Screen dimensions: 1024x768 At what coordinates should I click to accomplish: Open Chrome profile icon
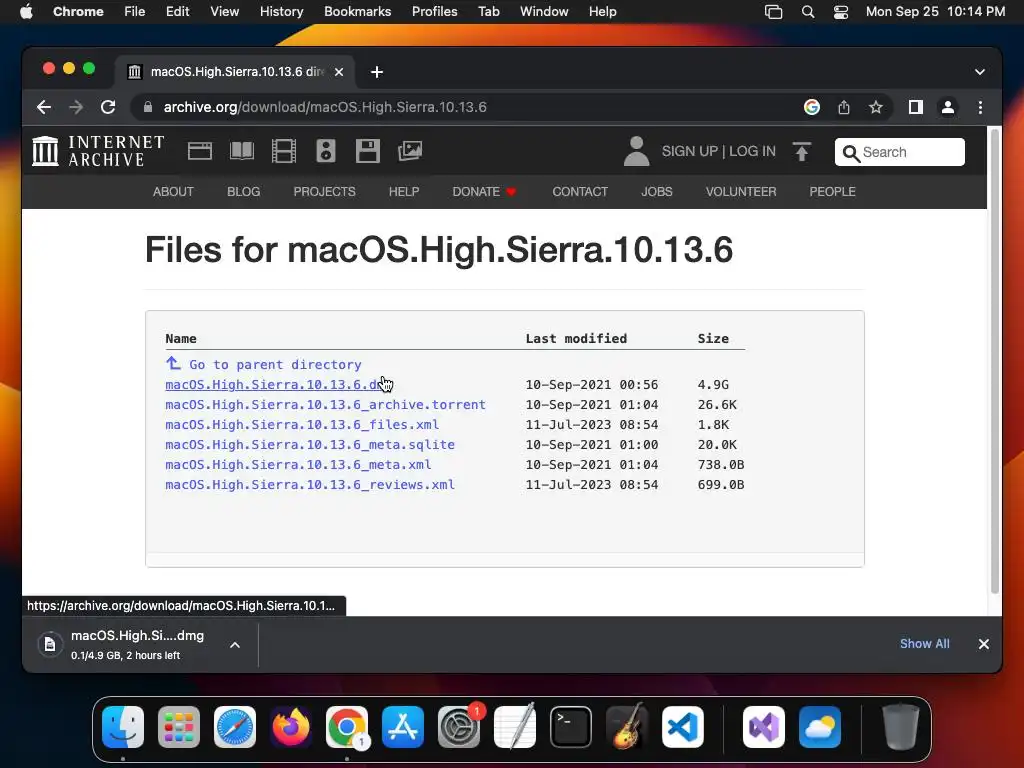(948, 107)
